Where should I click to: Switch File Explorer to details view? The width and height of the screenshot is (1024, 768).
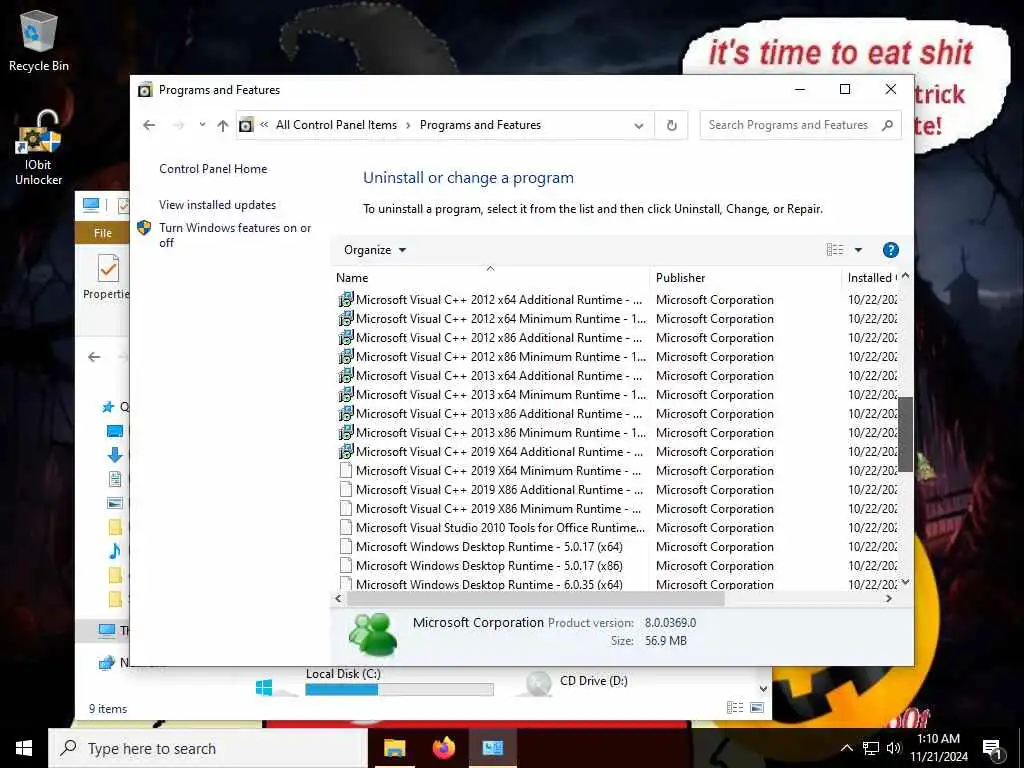735,707
